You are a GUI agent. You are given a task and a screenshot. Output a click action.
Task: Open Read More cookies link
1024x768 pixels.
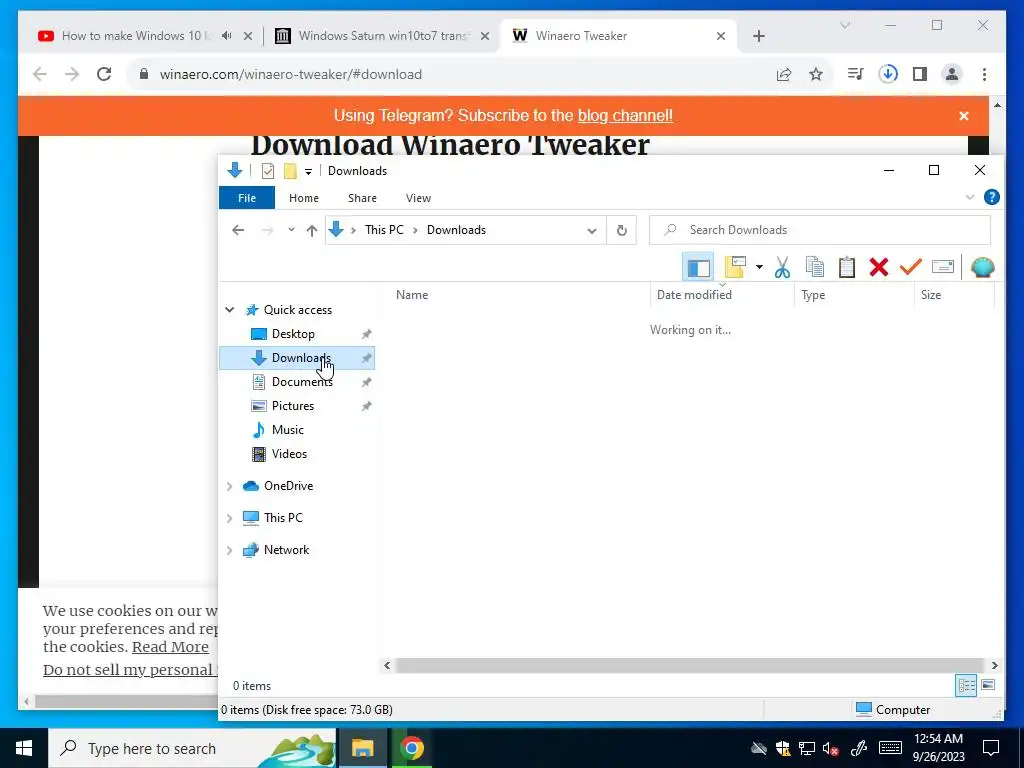click(170, 647)
